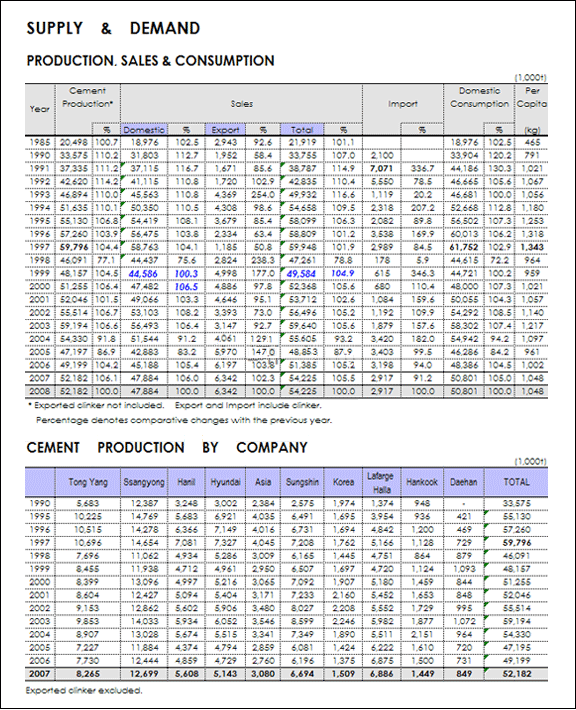The width and height of the screenshot is (576, 710).
Task: Click the 2008 year cell in shaded row
Action: coord(39,391)
